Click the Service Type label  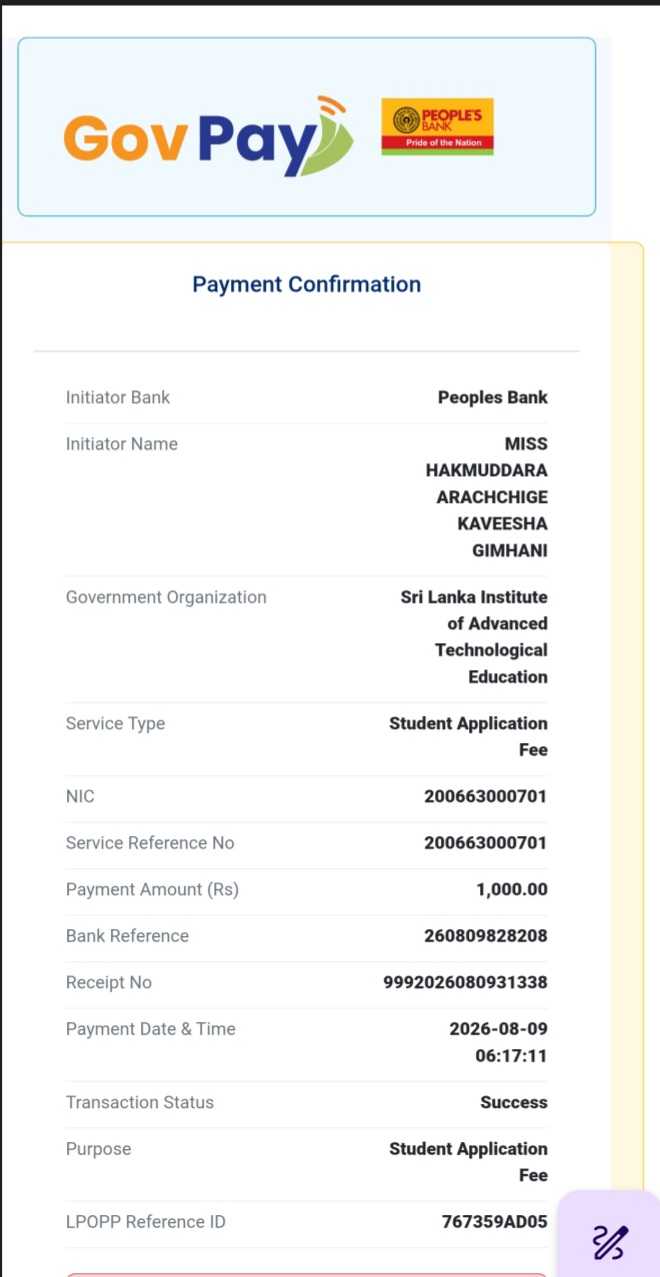click(x=115, y=723)
